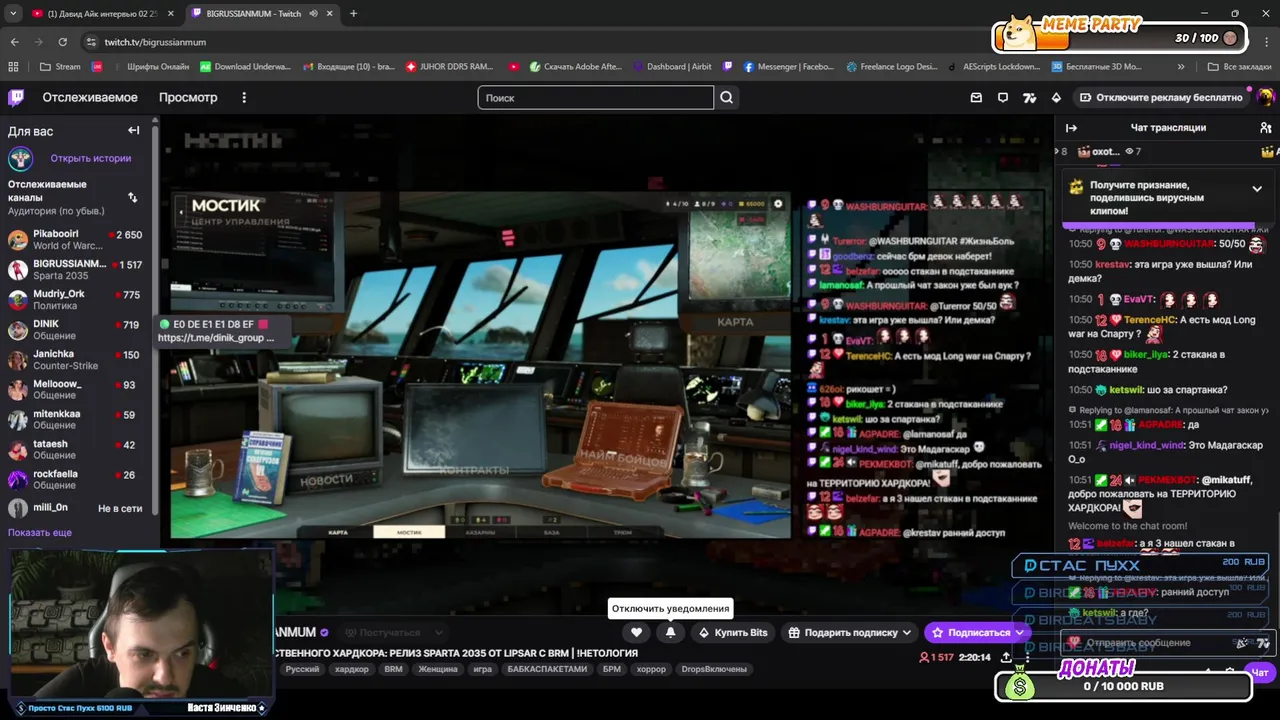
Task: Open mitenkkaa channel in sidebar
Action: coord(76,419)
